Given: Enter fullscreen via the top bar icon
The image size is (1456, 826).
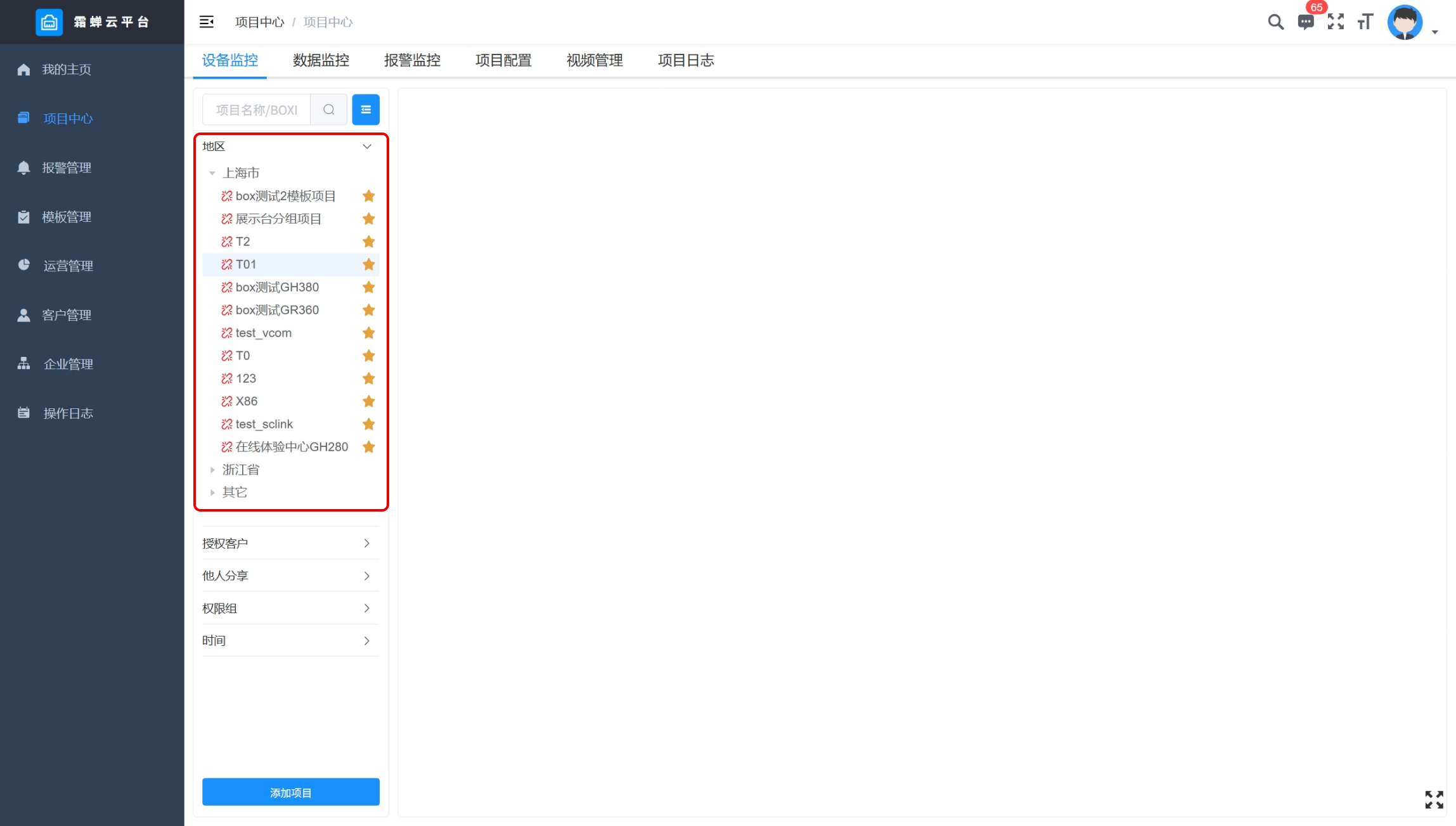Looking at the screenshot, I should coord(1336,22).
